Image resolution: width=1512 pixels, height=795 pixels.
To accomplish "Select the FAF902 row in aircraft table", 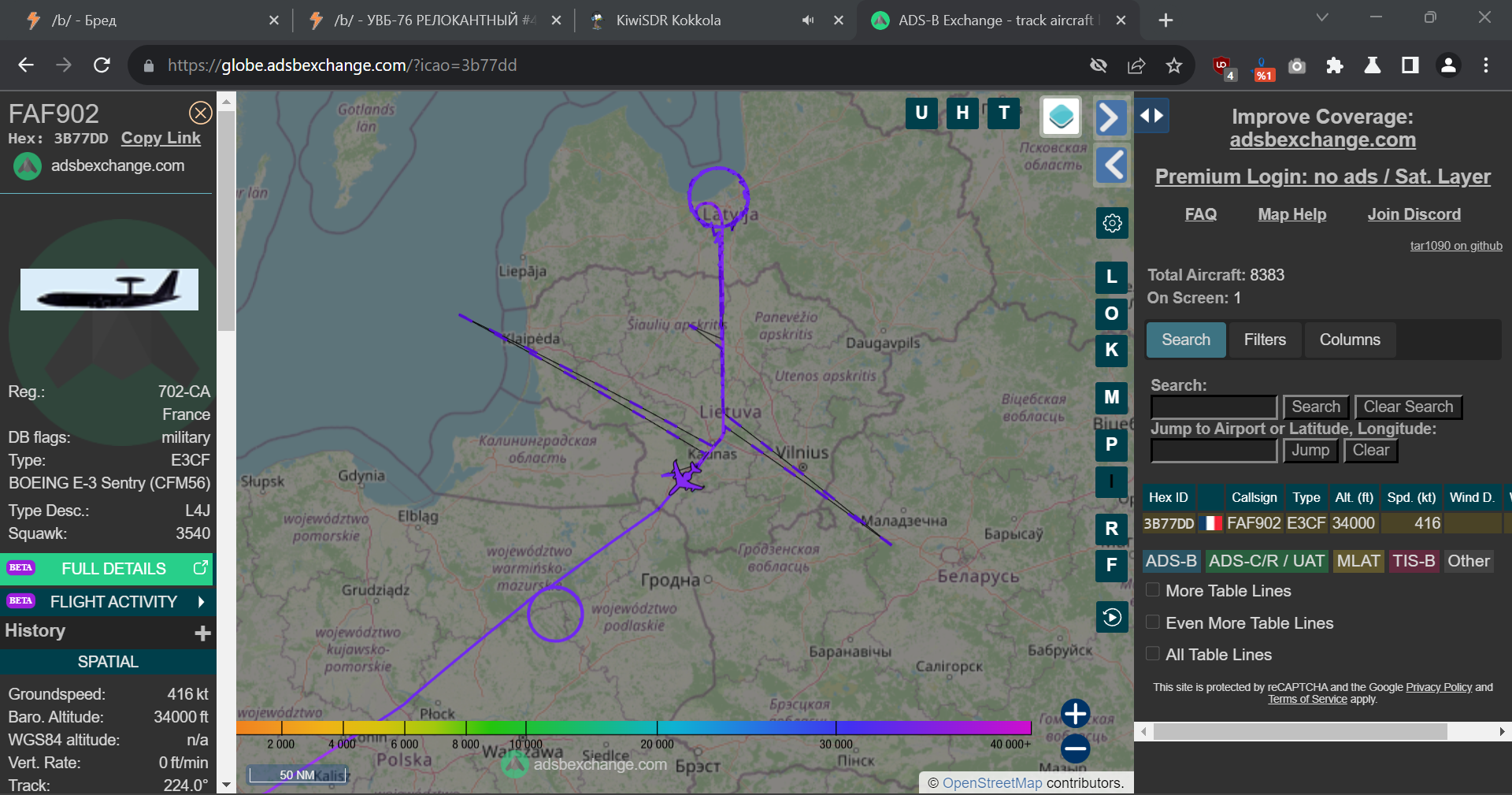I will [x=1326, y=523].
